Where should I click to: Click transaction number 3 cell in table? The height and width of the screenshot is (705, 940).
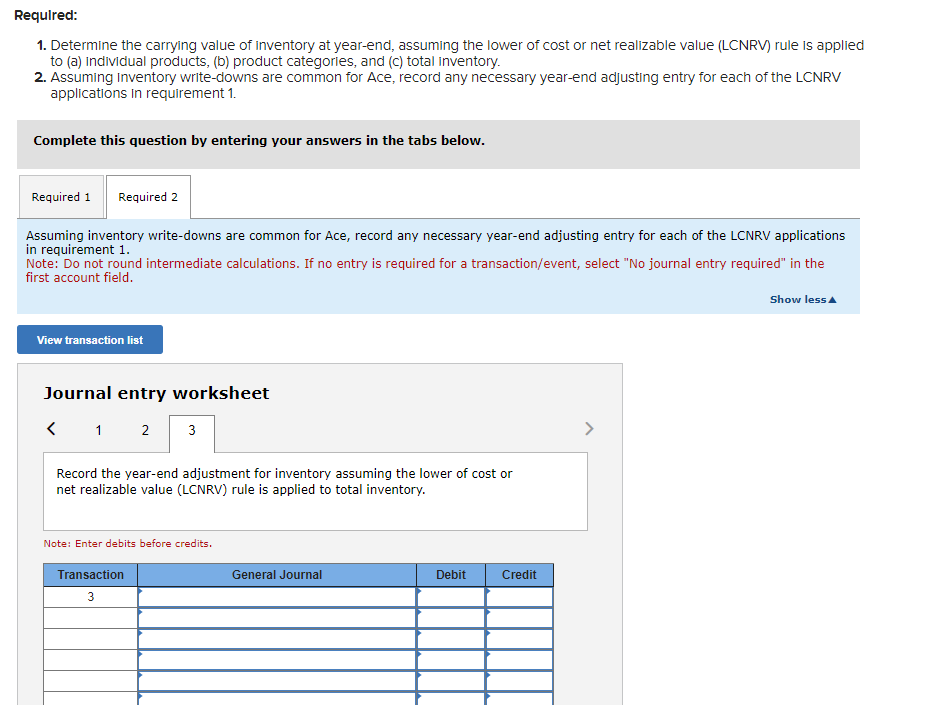[x=91, y=597]
